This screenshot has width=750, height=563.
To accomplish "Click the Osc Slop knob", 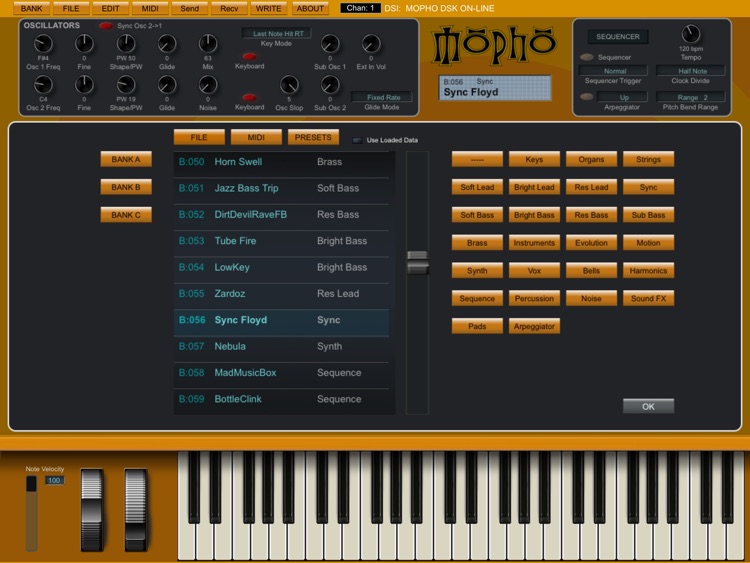I will [289, 85].
